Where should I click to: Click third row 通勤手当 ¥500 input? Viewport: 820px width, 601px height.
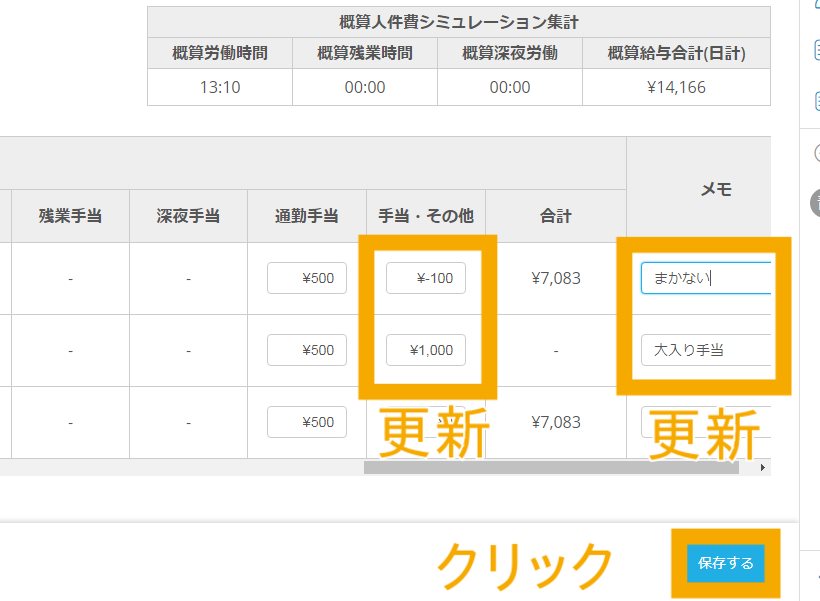(307, 422)
